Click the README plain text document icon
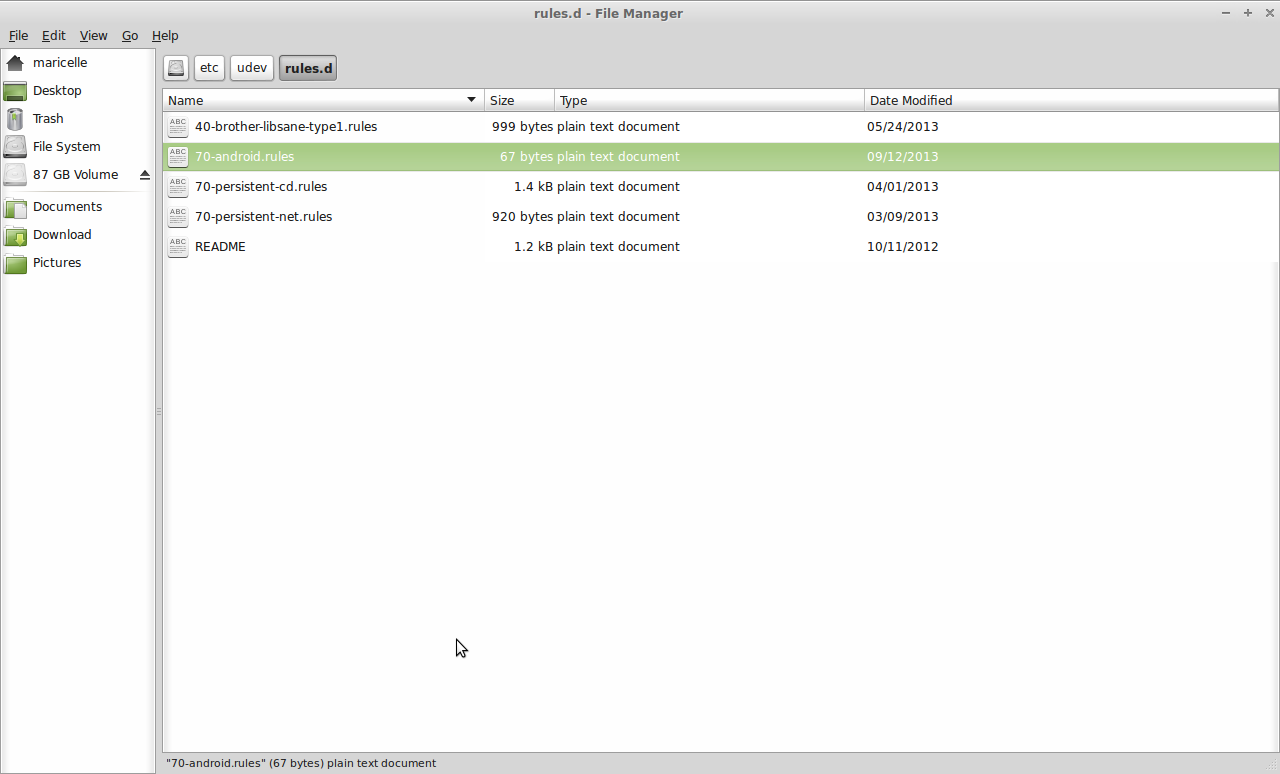 (177, 246)
